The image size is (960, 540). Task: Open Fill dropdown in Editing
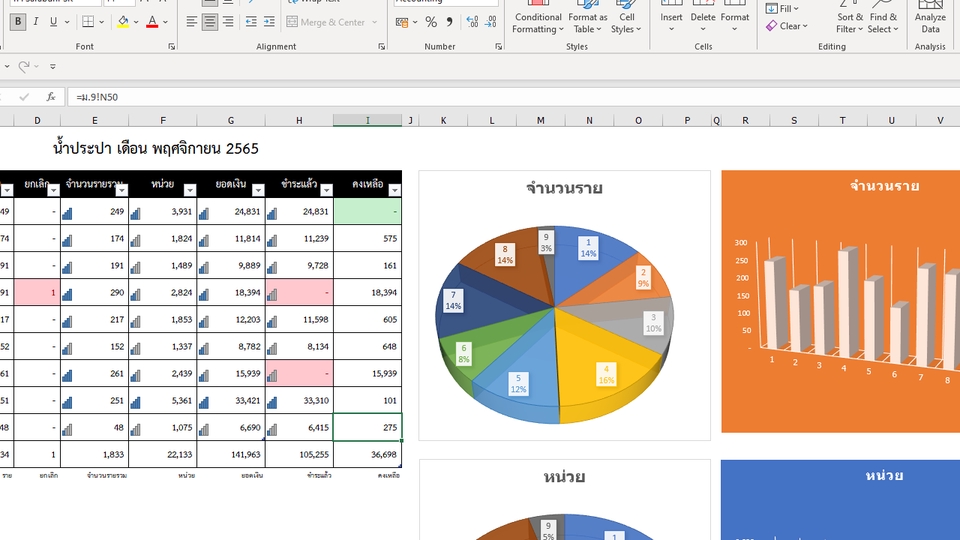(x=782, y=9)
